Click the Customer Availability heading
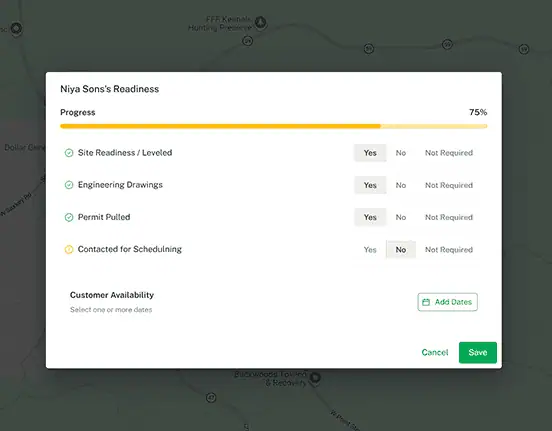Image resolution: width=552 pixels, height=431 pixels. tap(112, 295)
